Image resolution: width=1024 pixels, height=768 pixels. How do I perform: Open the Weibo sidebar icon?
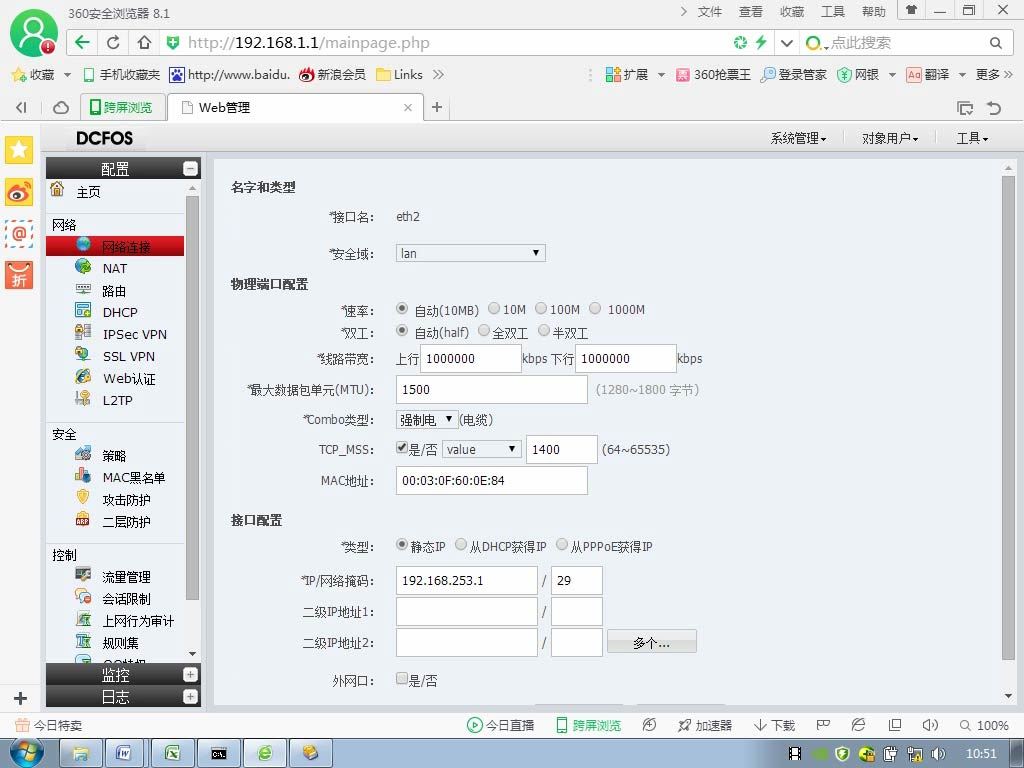coord(19,192)
